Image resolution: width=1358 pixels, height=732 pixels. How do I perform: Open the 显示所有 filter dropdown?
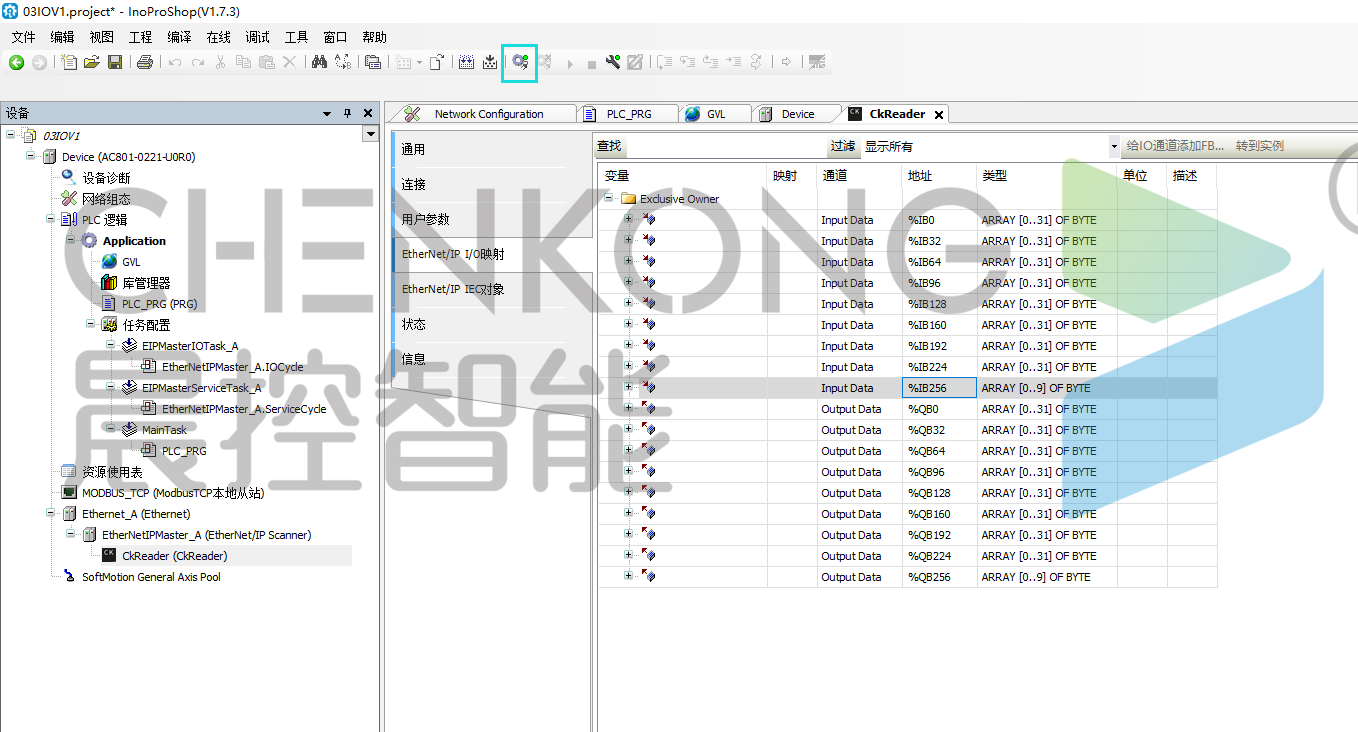click(x=1114, y=147)
